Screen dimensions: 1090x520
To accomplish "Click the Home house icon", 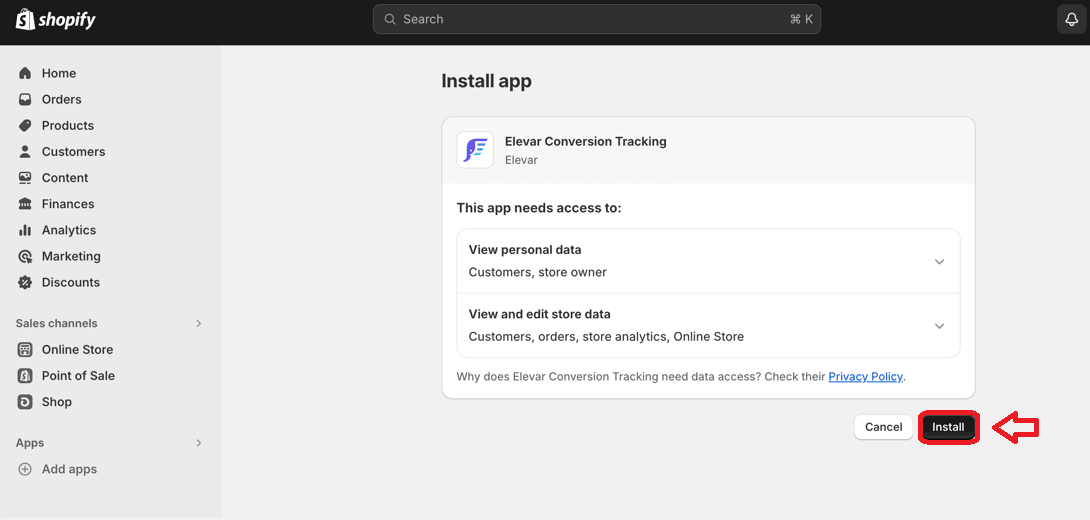I will (25, 73).
